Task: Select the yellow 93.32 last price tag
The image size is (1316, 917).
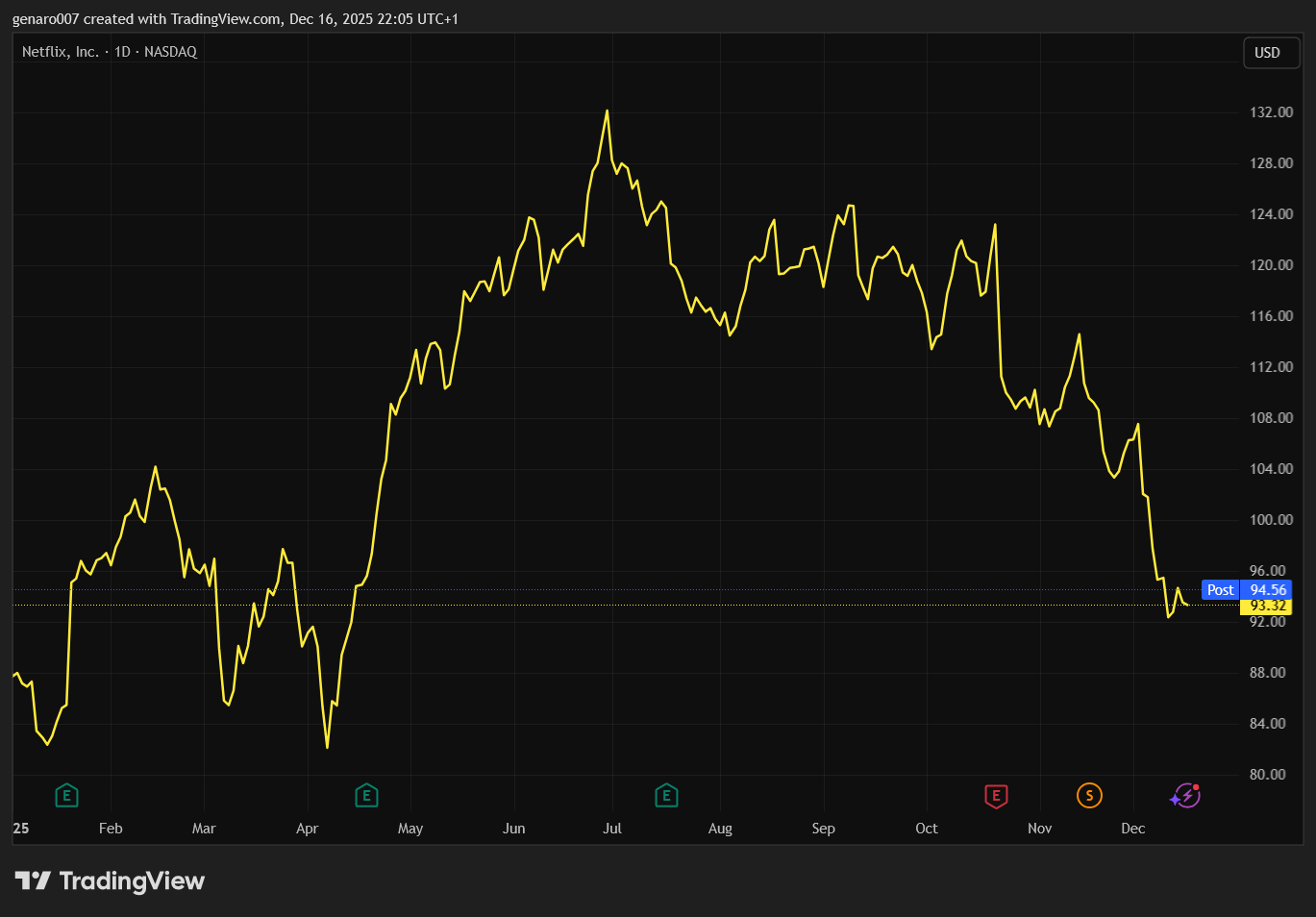Action: (1267, 607)
